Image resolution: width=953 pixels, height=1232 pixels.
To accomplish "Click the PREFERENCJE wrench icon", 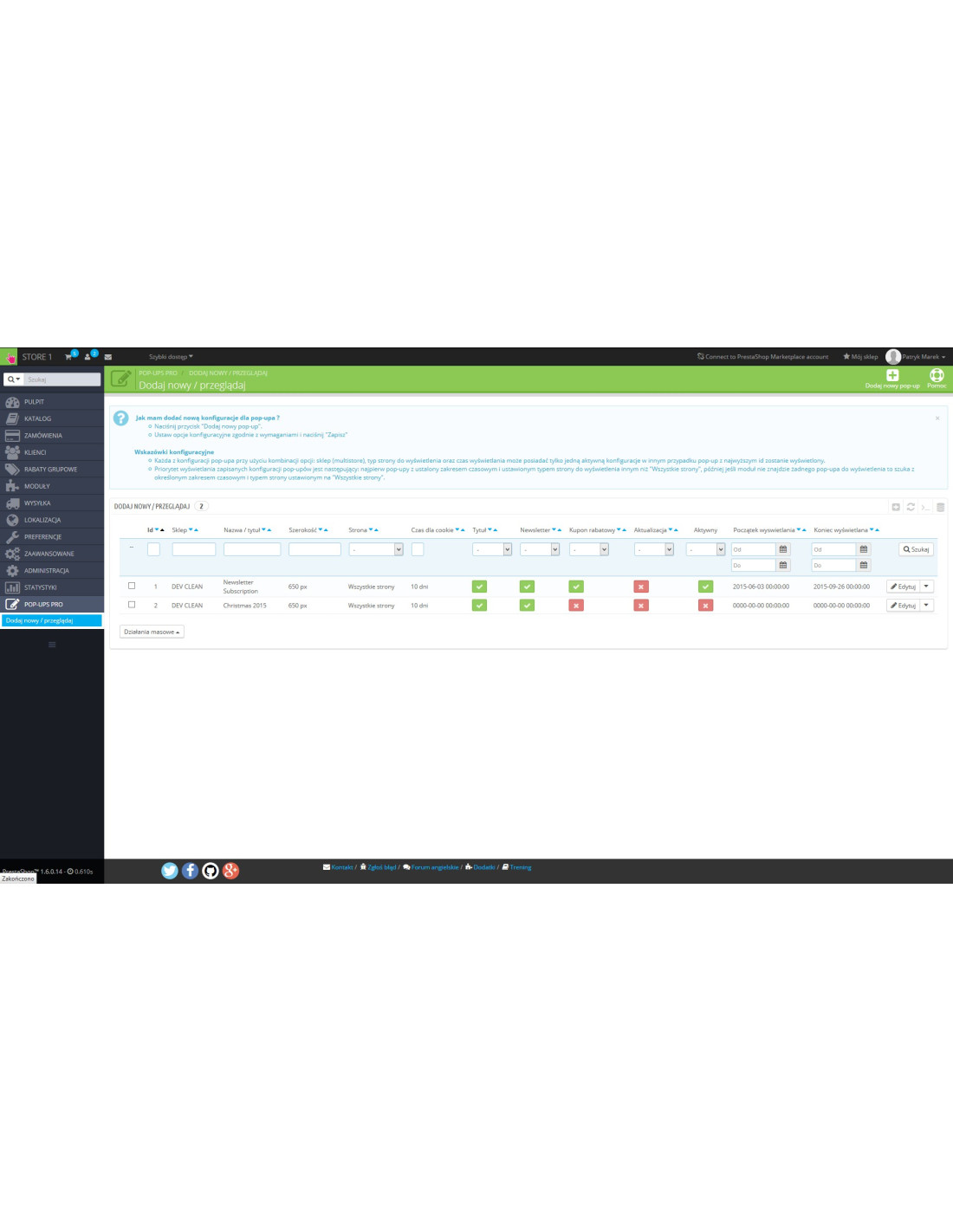I will pyautogui.click(x=12, y=537).
